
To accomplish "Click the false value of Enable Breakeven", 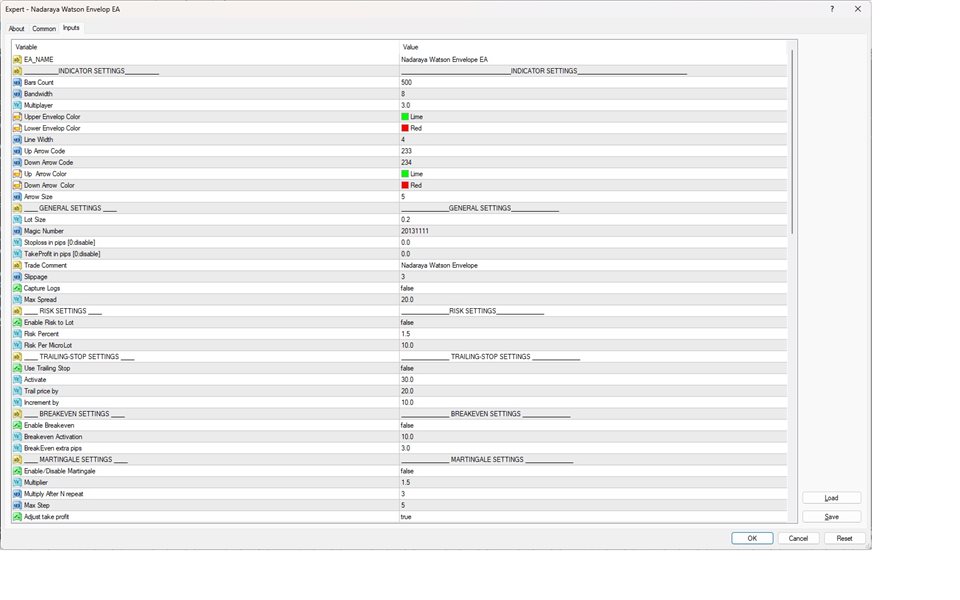I will 407,425.
